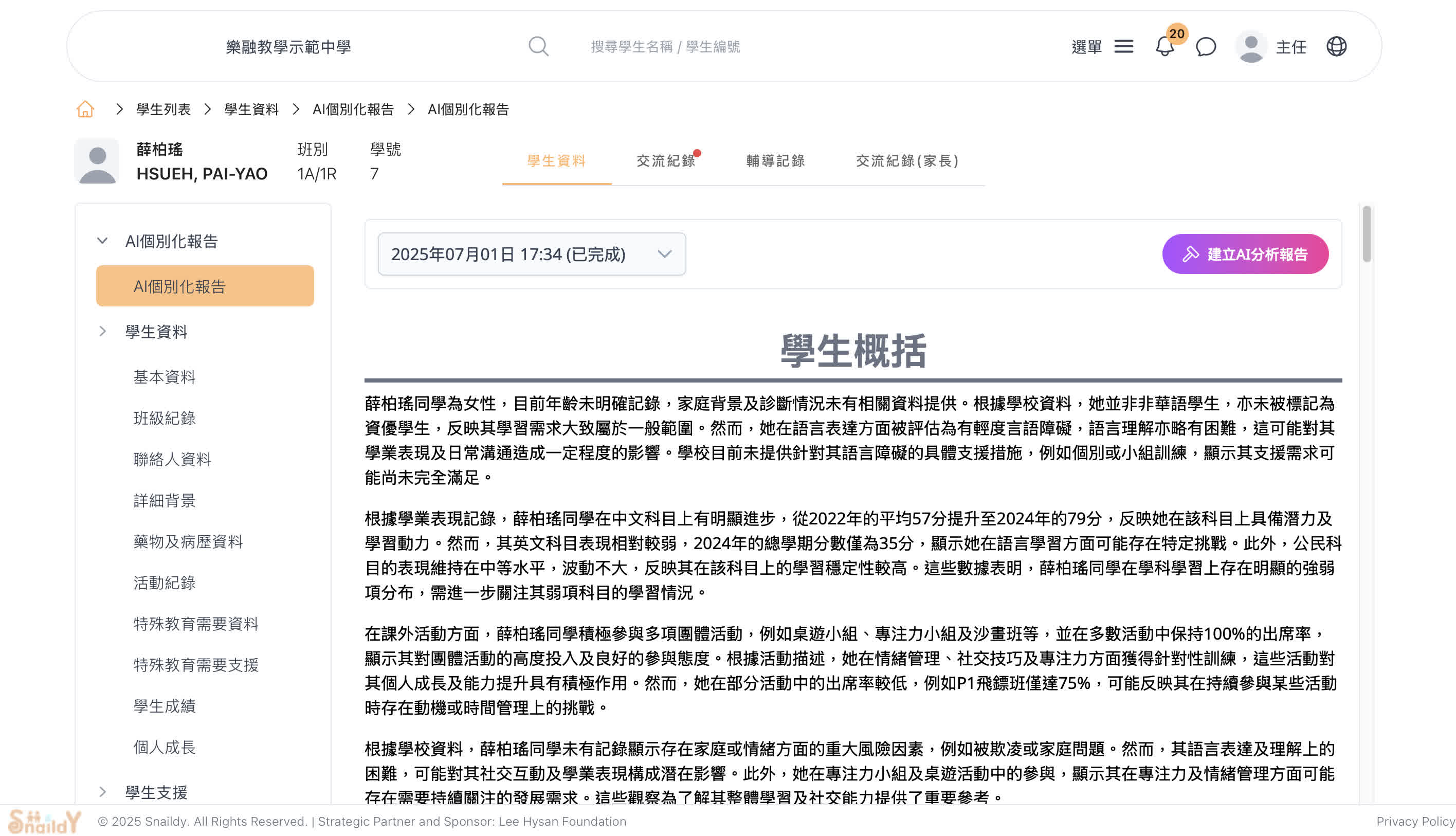Screen dimensions: 1456x836
Task: Open the hamburger 選單 menu icon
Action: [1123, 46]
